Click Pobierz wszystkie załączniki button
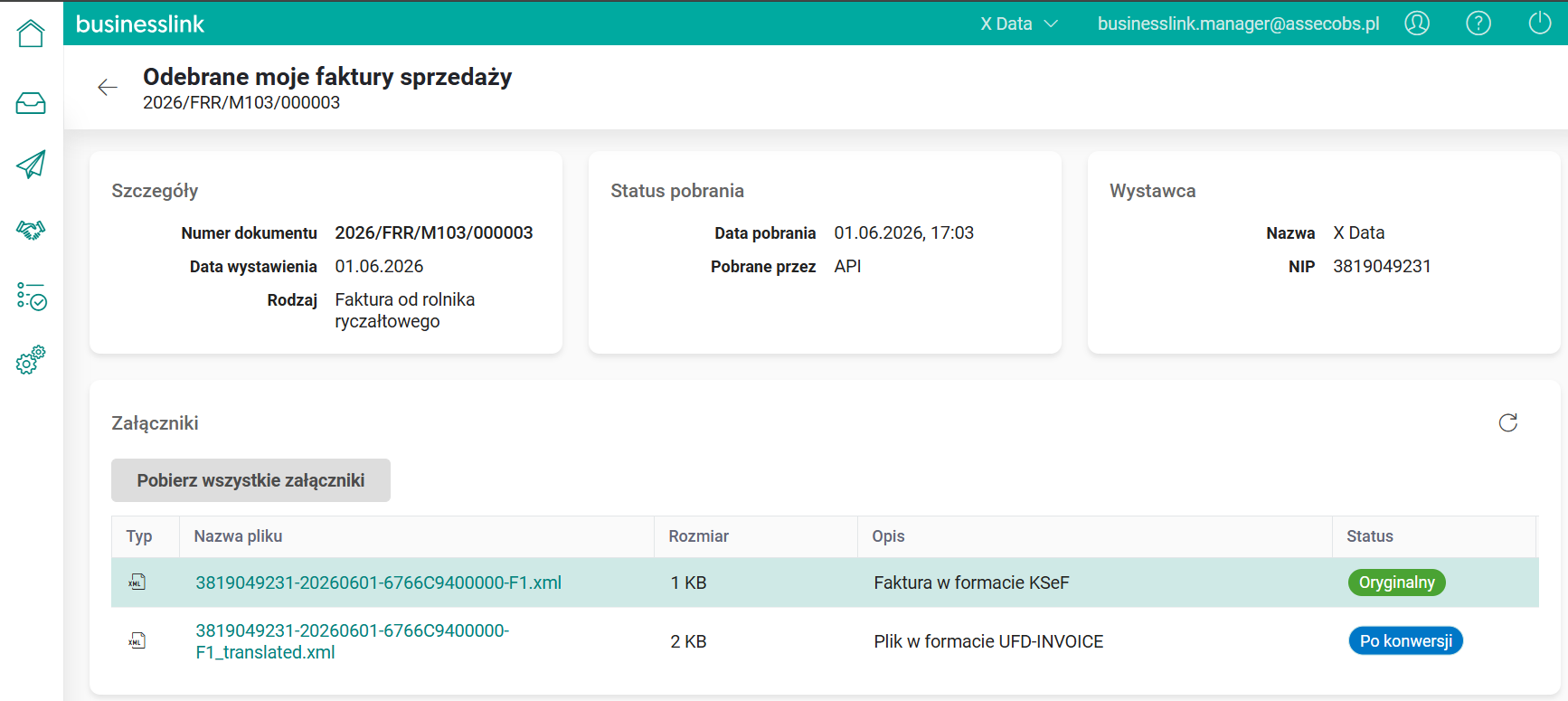 [x=250, y=480]
